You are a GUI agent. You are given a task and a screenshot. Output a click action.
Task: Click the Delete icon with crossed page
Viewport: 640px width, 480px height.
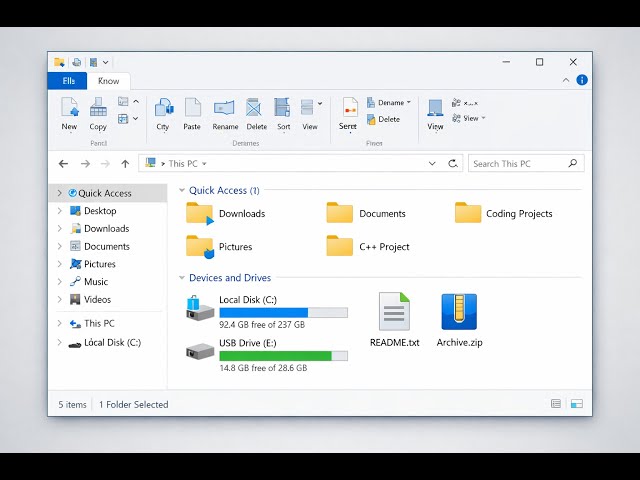point(254,108)
